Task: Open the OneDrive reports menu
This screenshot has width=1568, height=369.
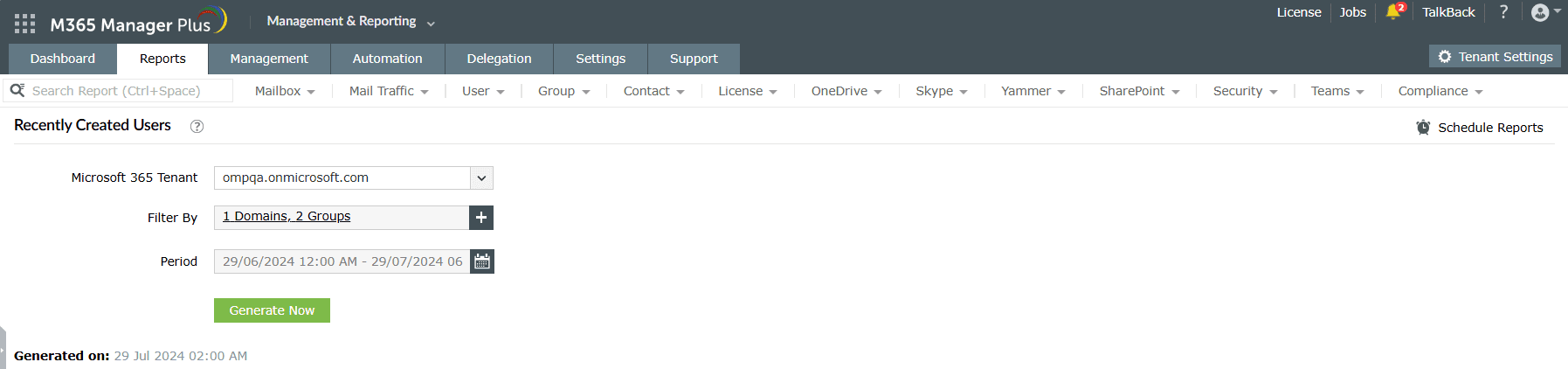Action: [x=846, y=91]
